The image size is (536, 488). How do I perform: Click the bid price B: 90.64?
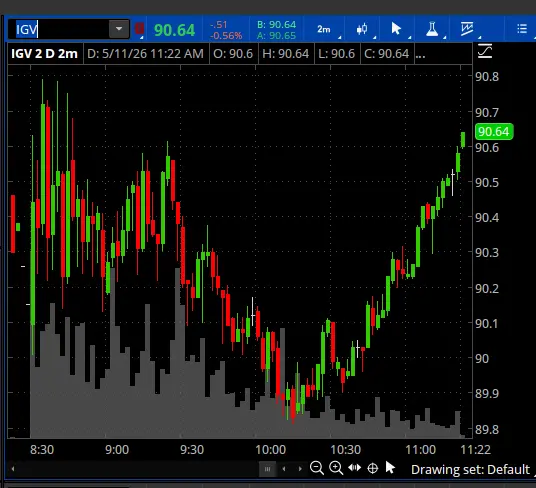[x=276, y=25]
